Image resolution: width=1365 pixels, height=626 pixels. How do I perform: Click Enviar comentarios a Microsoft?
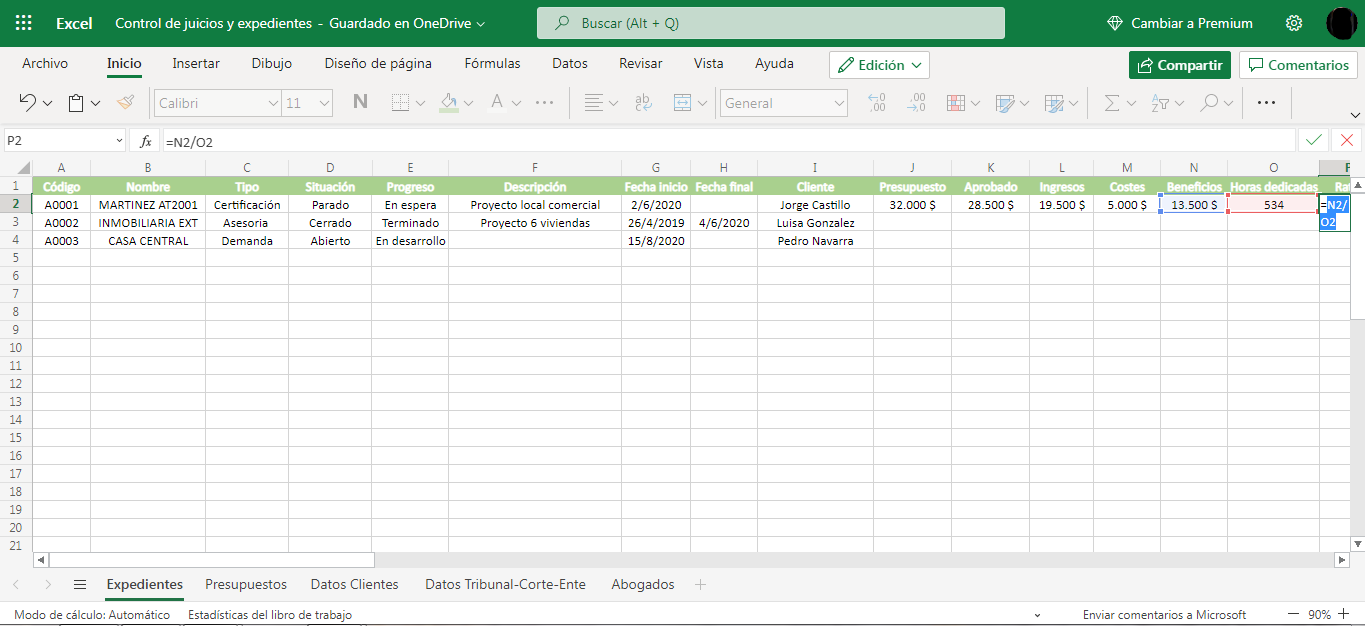[1164, 615]
